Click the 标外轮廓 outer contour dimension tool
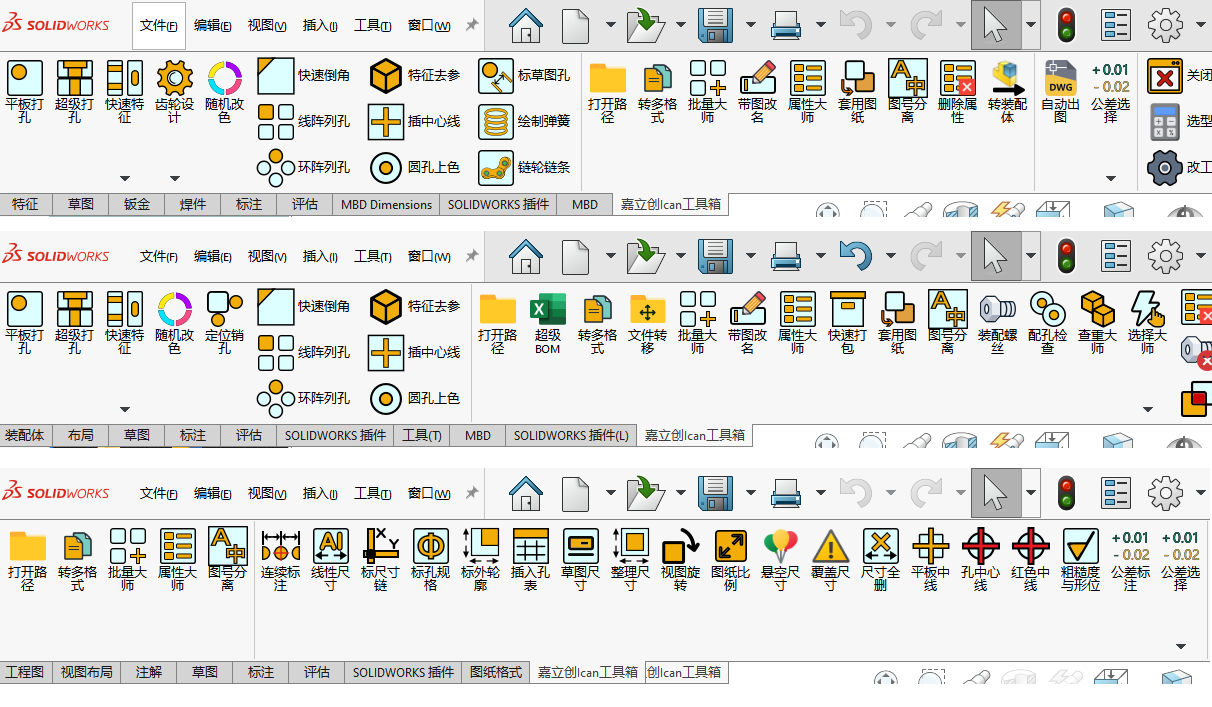Screen dimensions: 1212x707 (480, 560)
